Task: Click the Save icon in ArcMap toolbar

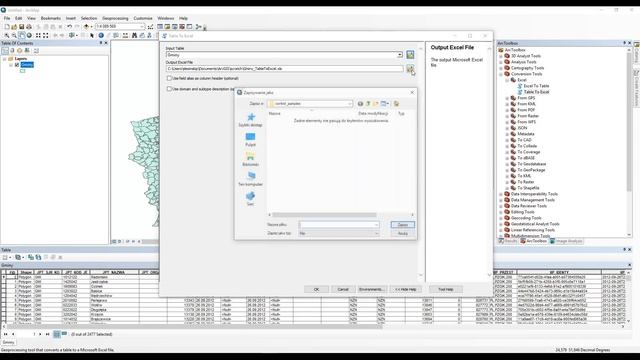Action: click(x=22, y=27)
